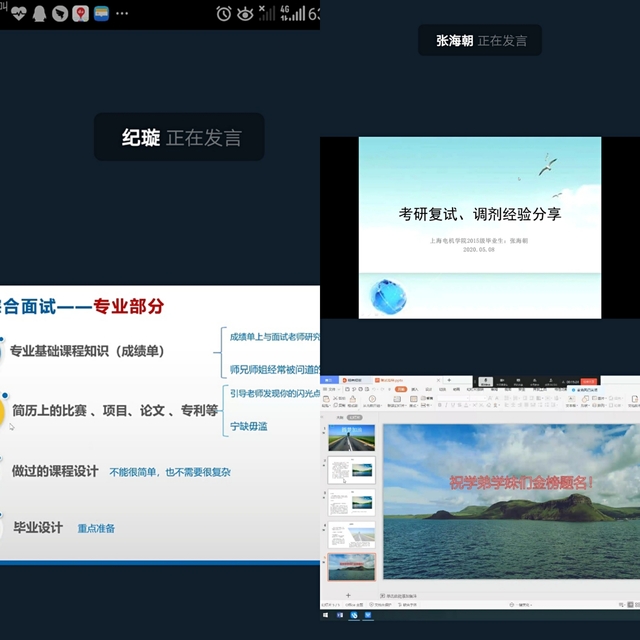Click the 考研复试、调剂经验分享 slide title
Image resolution: width=640 pixels, height=640 pixels.
479,213
